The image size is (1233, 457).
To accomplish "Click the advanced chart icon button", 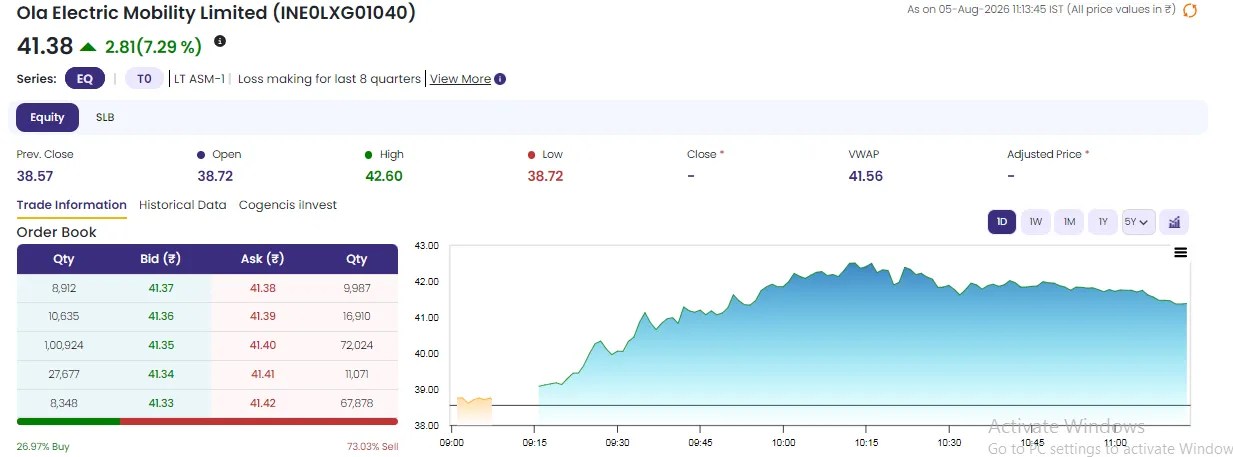I will (x=1175, y=222).
